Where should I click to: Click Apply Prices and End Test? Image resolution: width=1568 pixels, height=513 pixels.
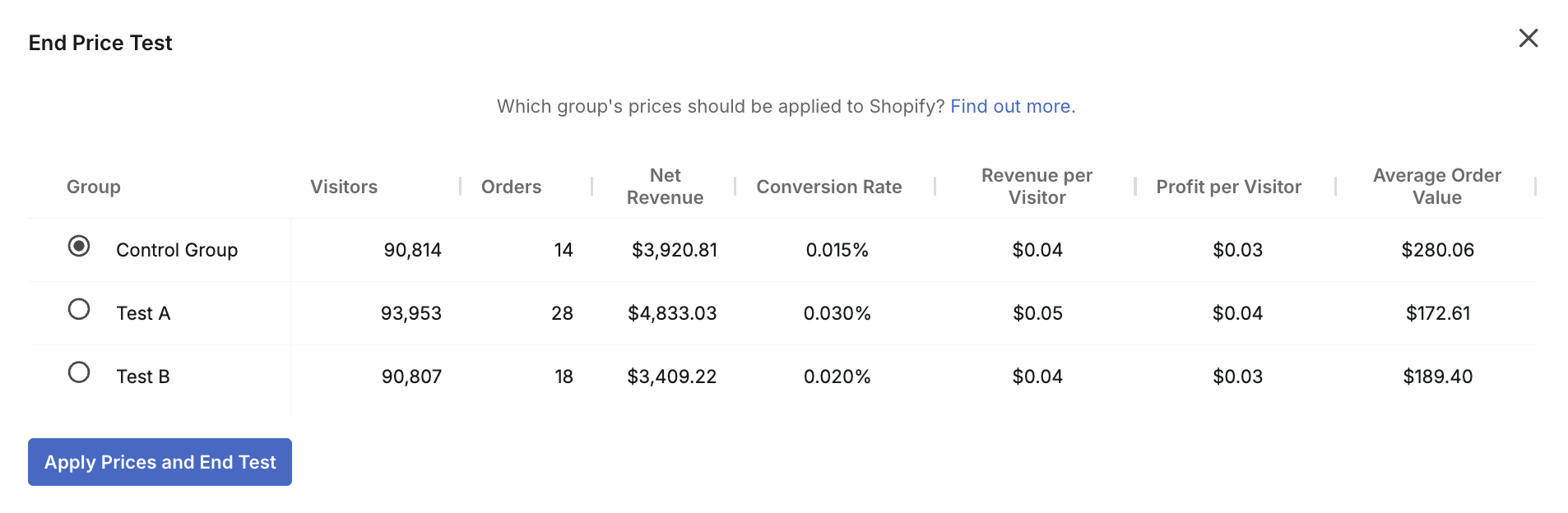click(x=160, y=462)
